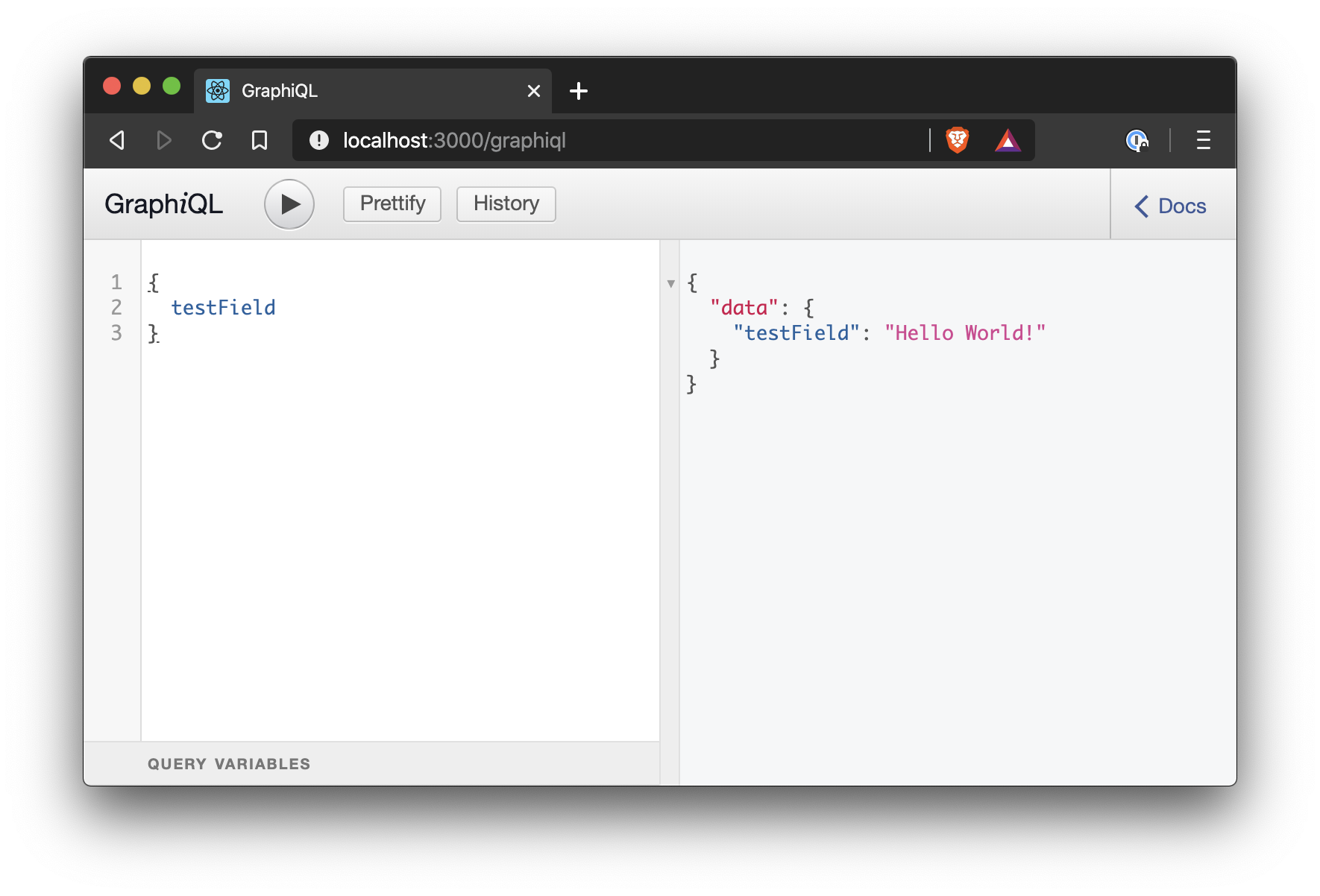Click testField in the query editor
This screenshot has width=1320, height=896.
[x=223, y=308]
